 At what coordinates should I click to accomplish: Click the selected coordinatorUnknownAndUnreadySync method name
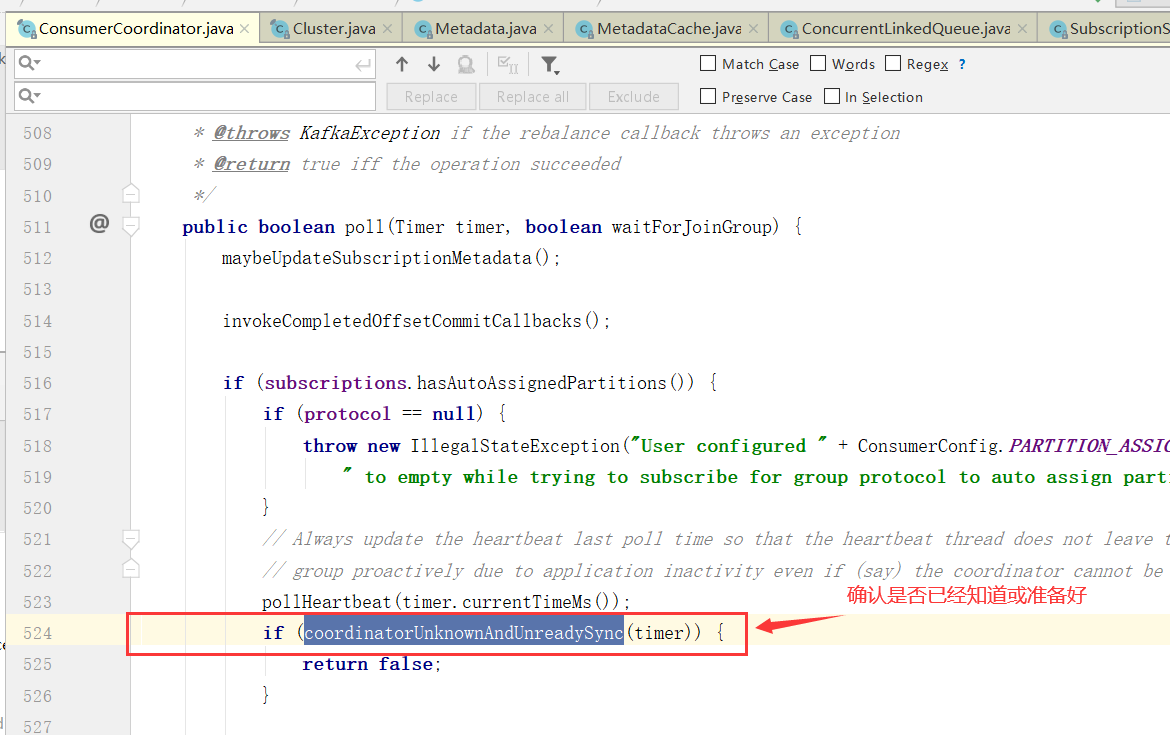[463, 633]
